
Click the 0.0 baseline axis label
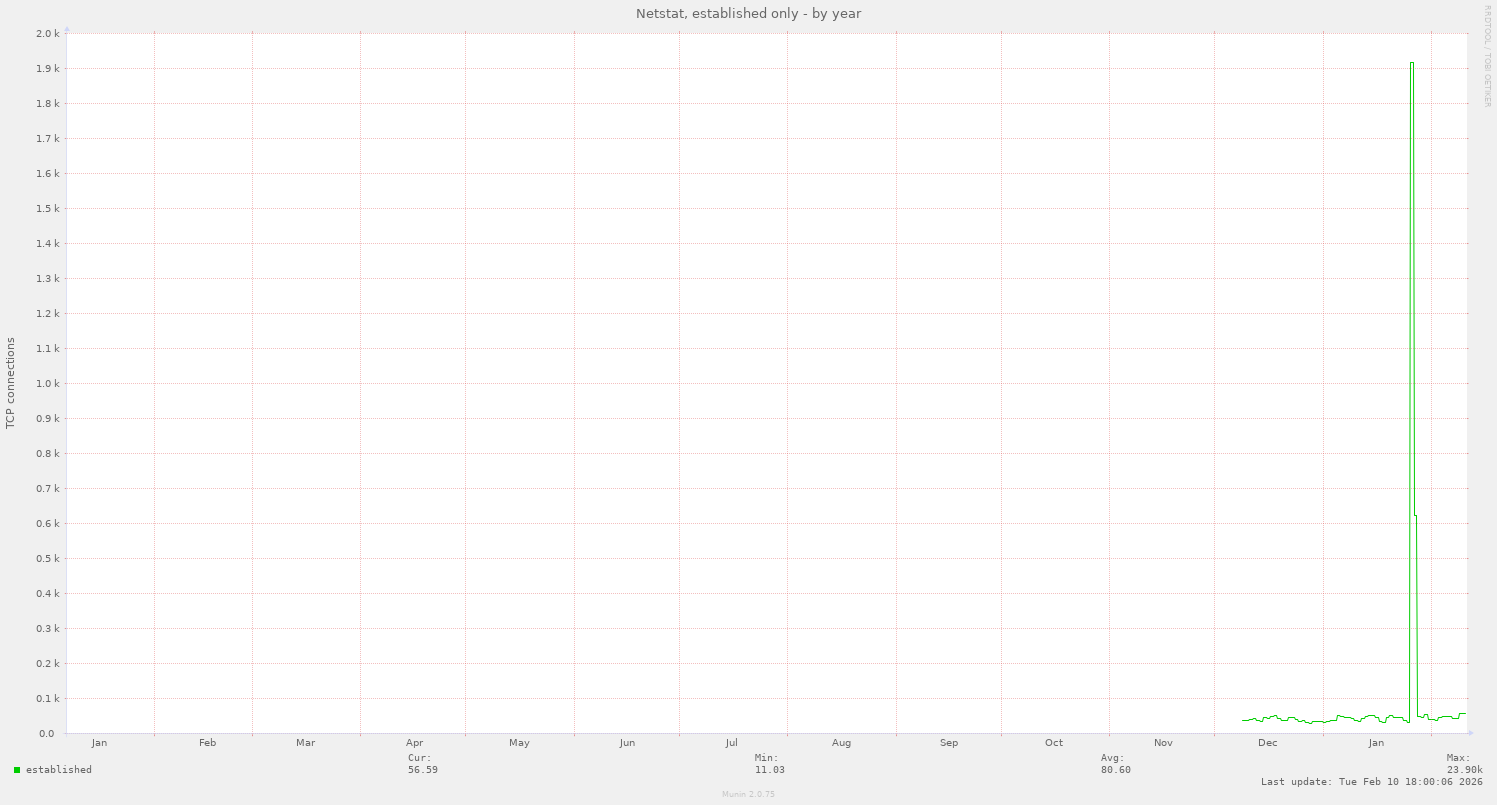click(x=45, y=732)
